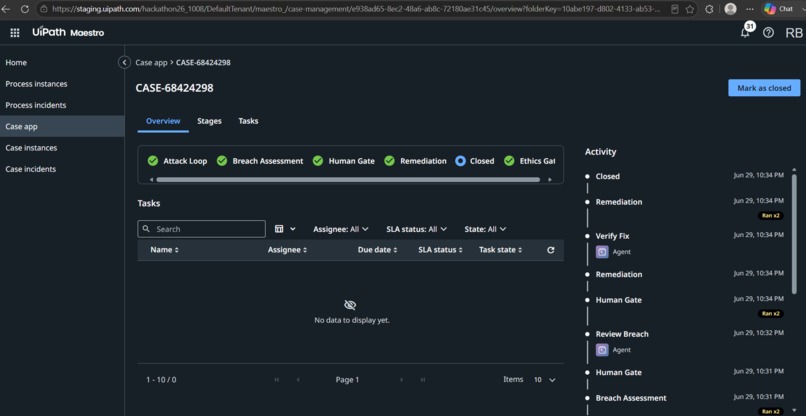The height and width of the screenshot is (416, 806).
Task: Open the Verify Fix activity entry
Action: tap(612, 236)
